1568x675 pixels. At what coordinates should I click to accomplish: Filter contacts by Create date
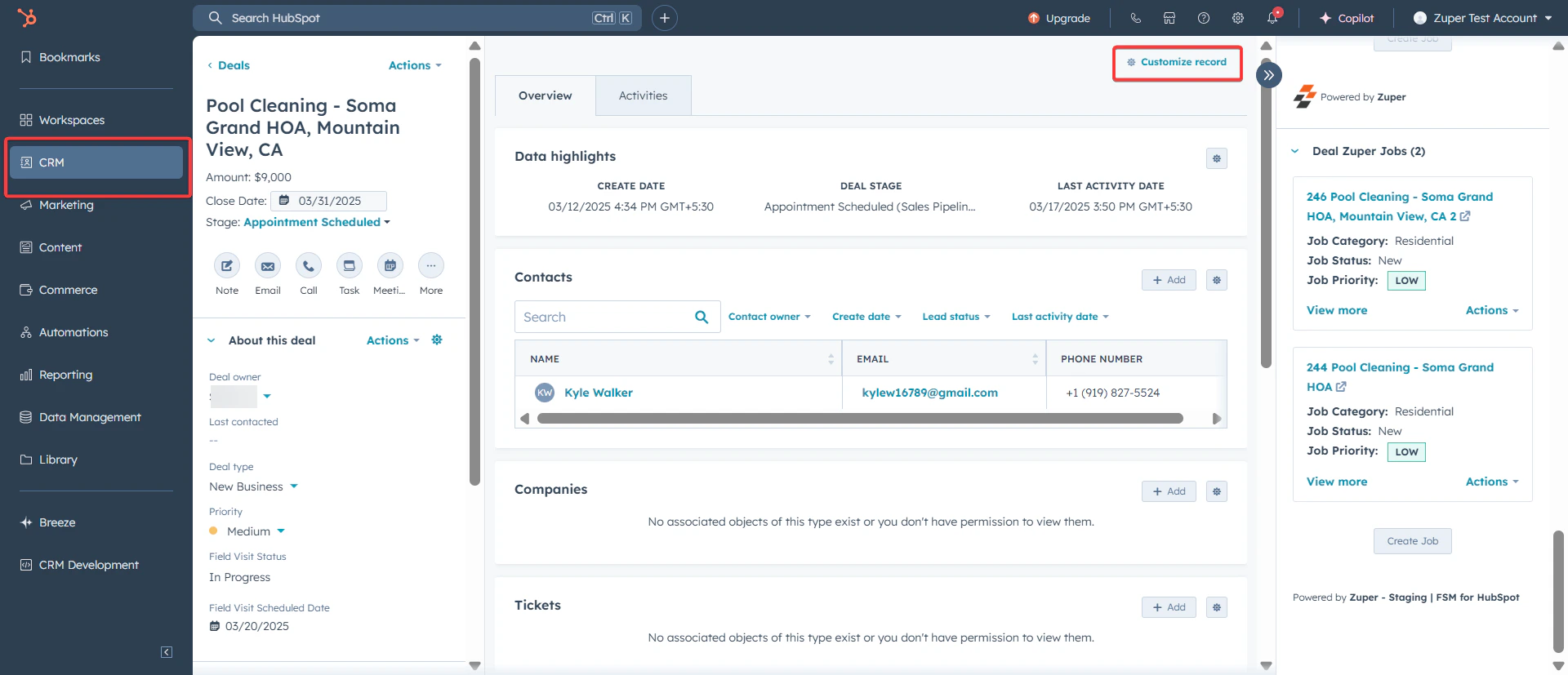pyautogui.click(x=866, y=317)
